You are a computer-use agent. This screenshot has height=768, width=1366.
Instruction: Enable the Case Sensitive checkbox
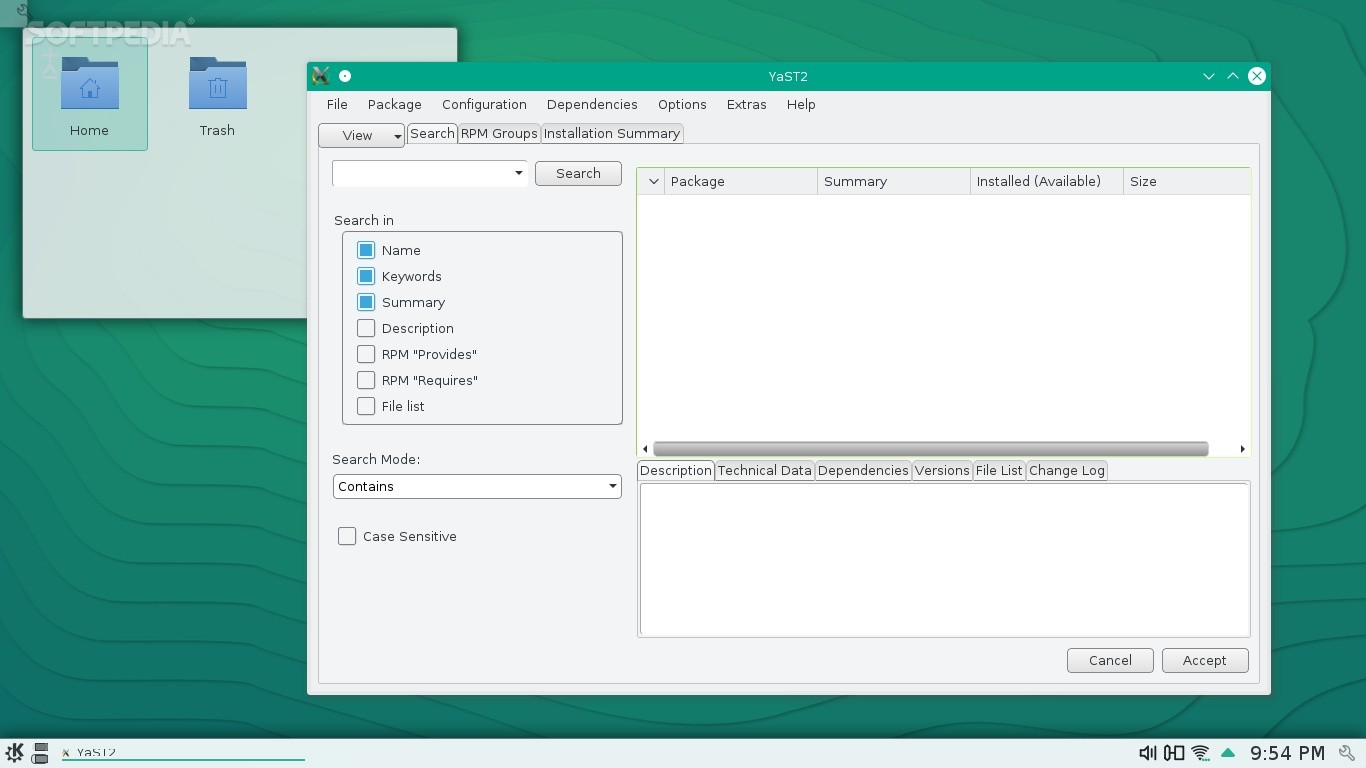click(x=347, y=536)
